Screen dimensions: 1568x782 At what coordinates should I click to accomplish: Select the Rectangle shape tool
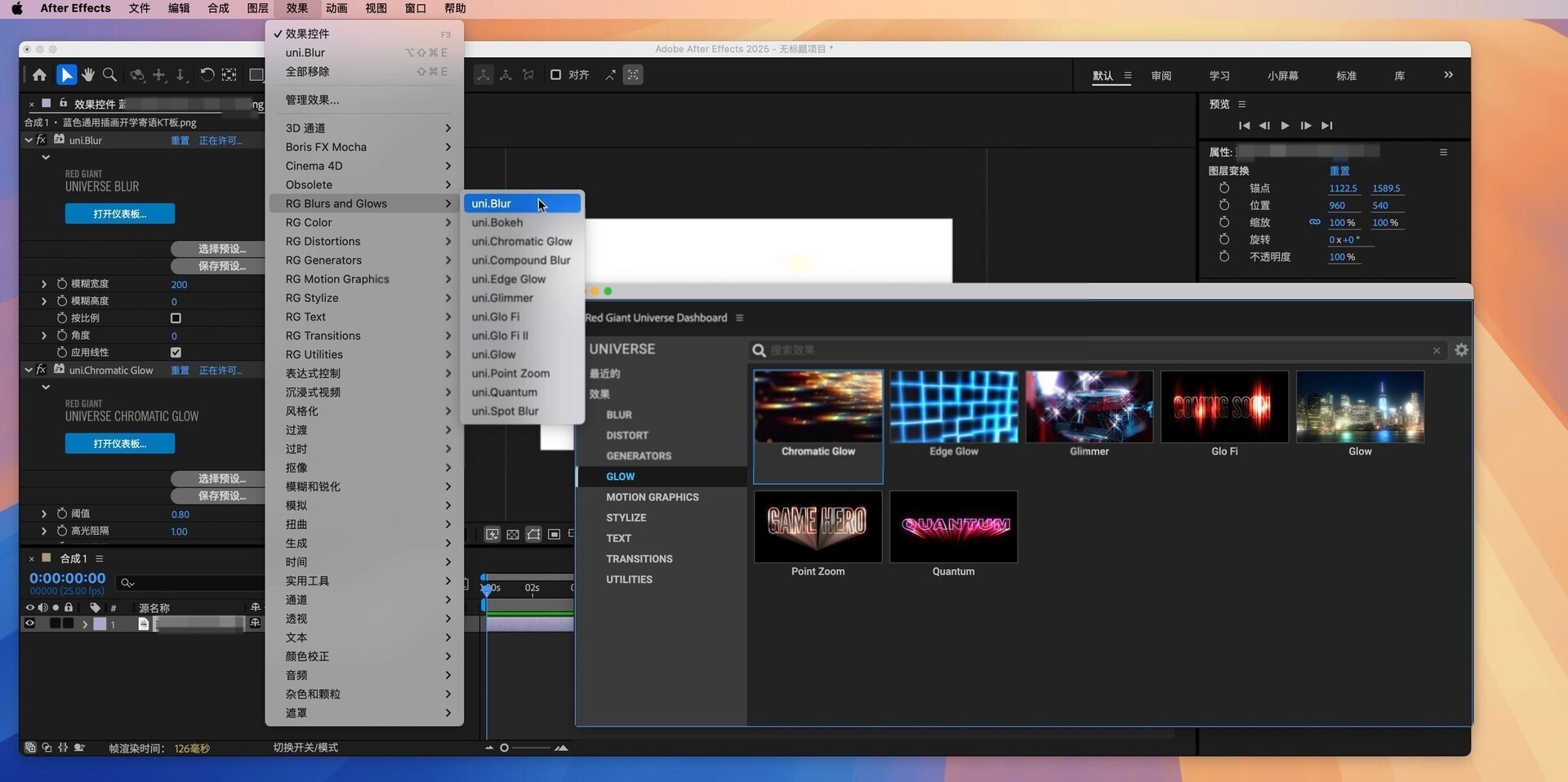[x=256, y=75]
